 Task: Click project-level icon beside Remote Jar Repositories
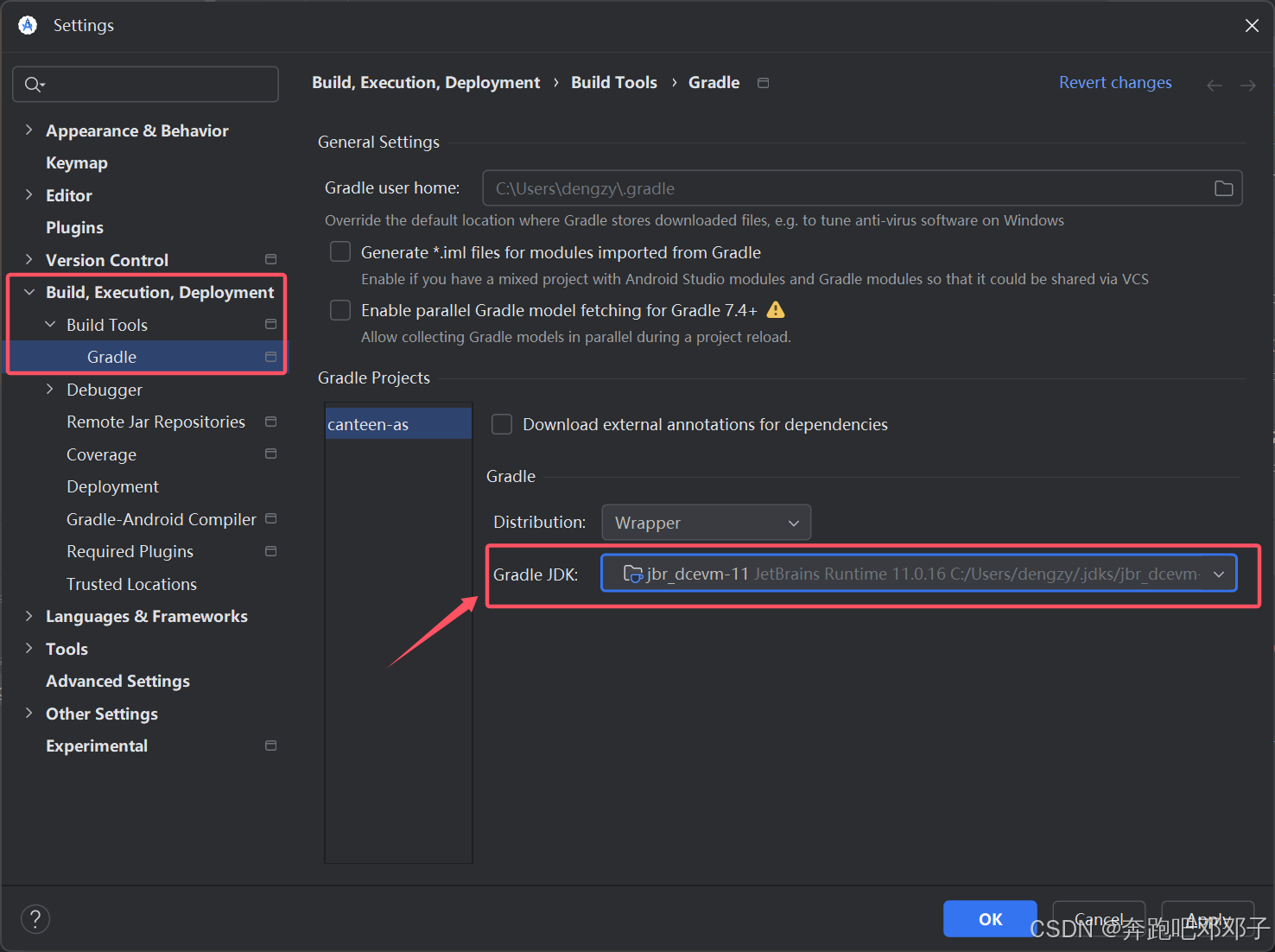(x=270, y=422)
